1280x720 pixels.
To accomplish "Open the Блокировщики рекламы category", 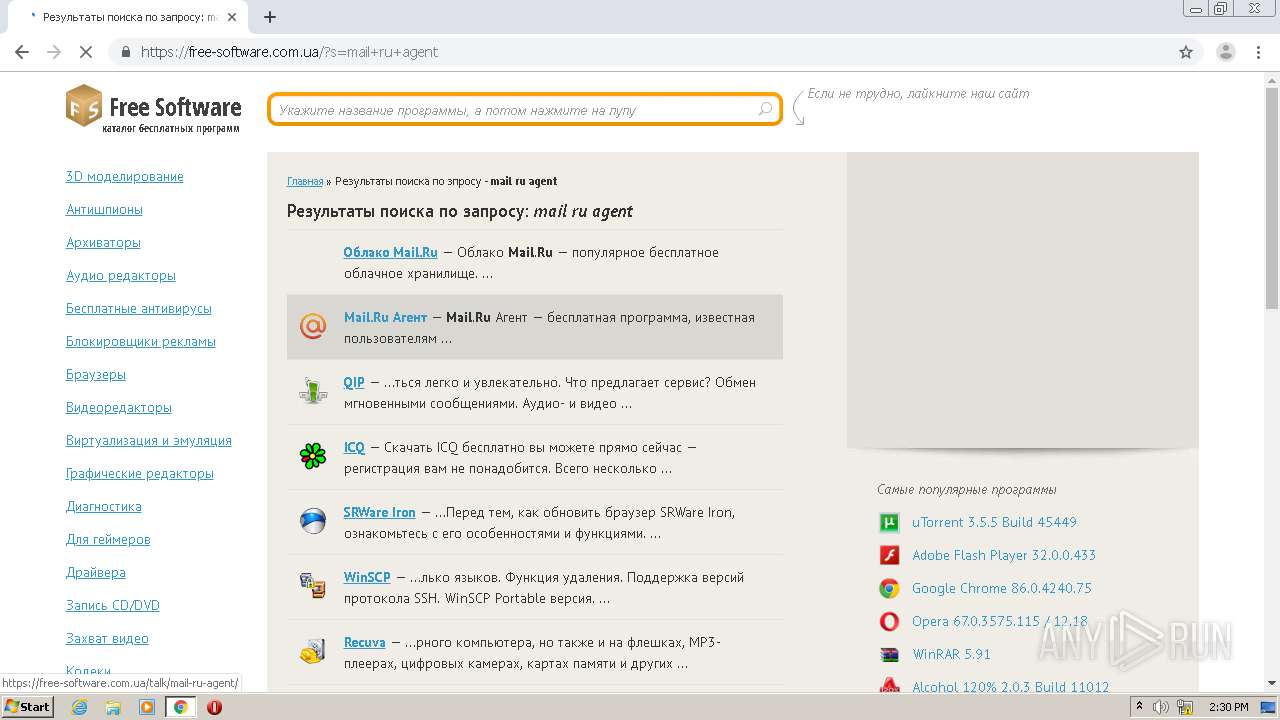I will coord(141,341).
